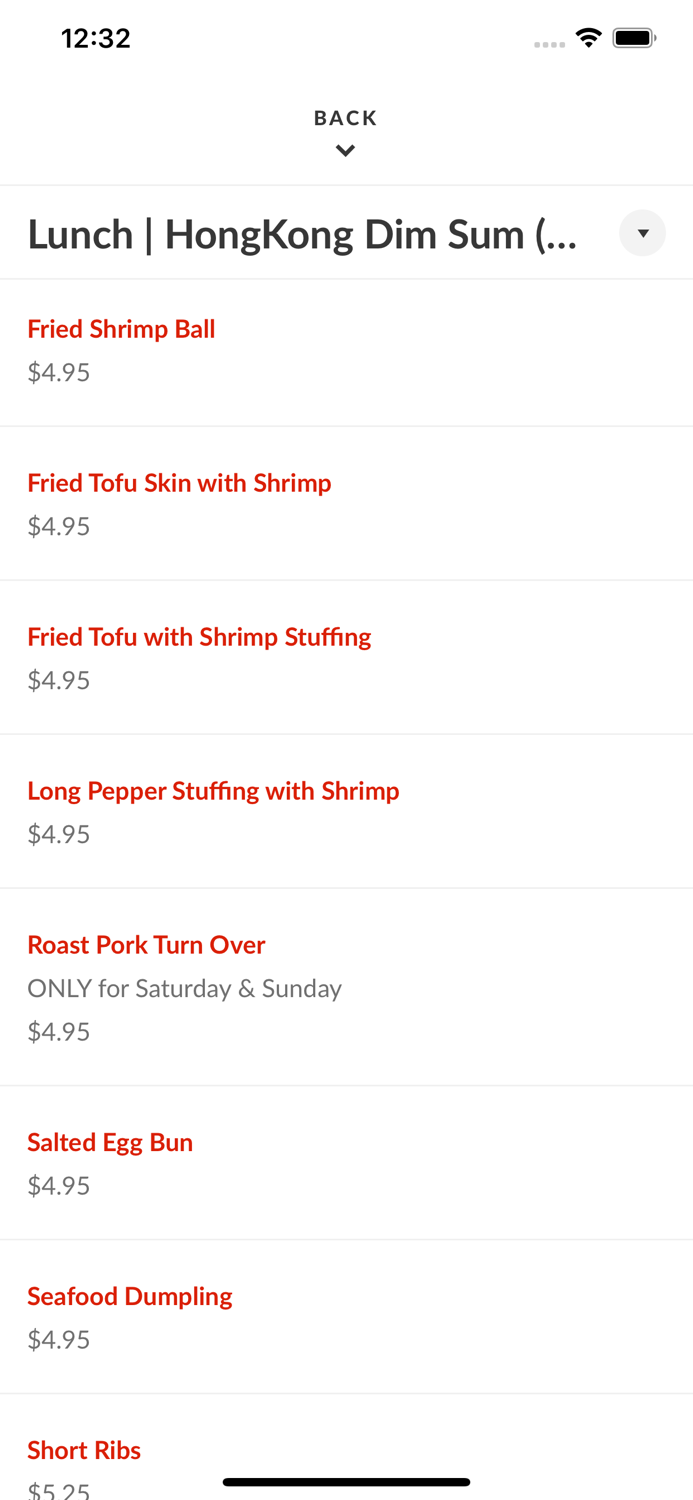This screenshot has width=693, height=1500.
Task: Select Seafood Dumpling item
Action: tap(130, 1296)
